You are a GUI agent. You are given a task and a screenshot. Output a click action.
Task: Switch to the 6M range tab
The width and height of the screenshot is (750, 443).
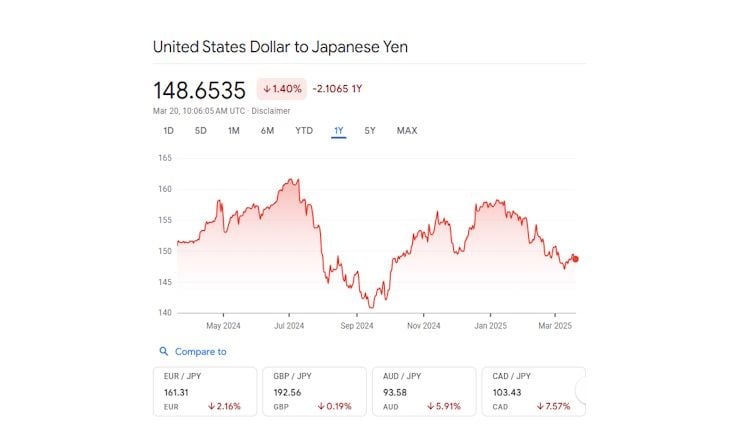[267, 131]
